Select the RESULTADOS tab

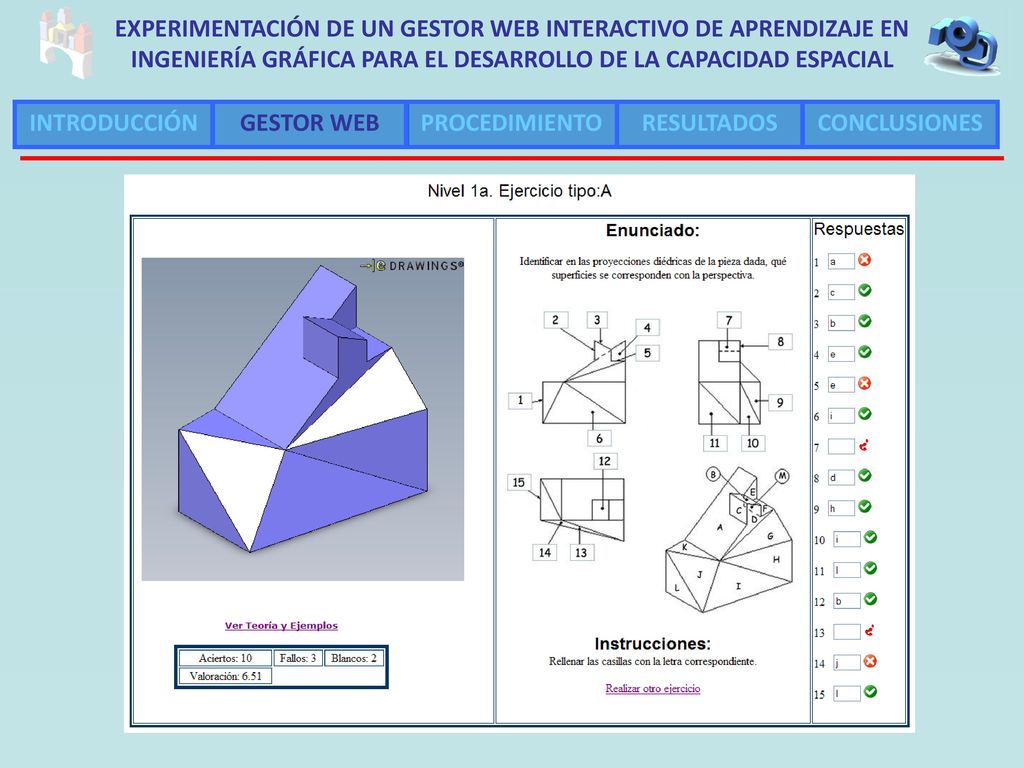pyautogui.click(x=709, y=123)
